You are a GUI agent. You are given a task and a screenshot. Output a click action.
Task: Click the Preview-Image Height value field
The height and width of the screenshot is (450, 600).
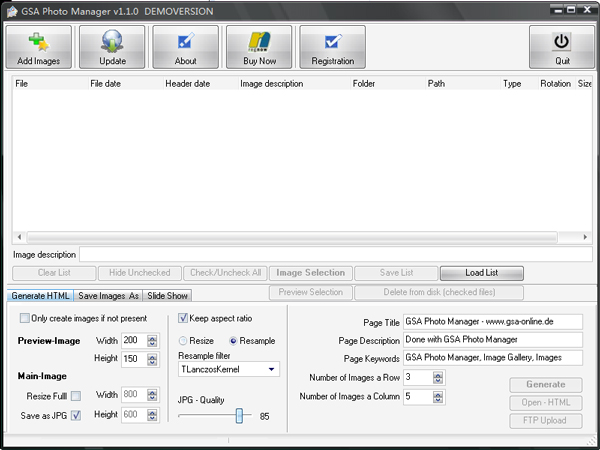pos(134,359)
